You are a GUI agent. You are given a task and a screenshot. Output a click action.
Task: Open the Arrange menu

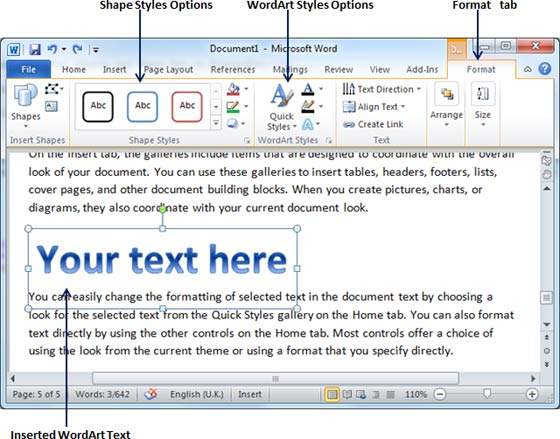pyautogui.click(x=446, y=105)
